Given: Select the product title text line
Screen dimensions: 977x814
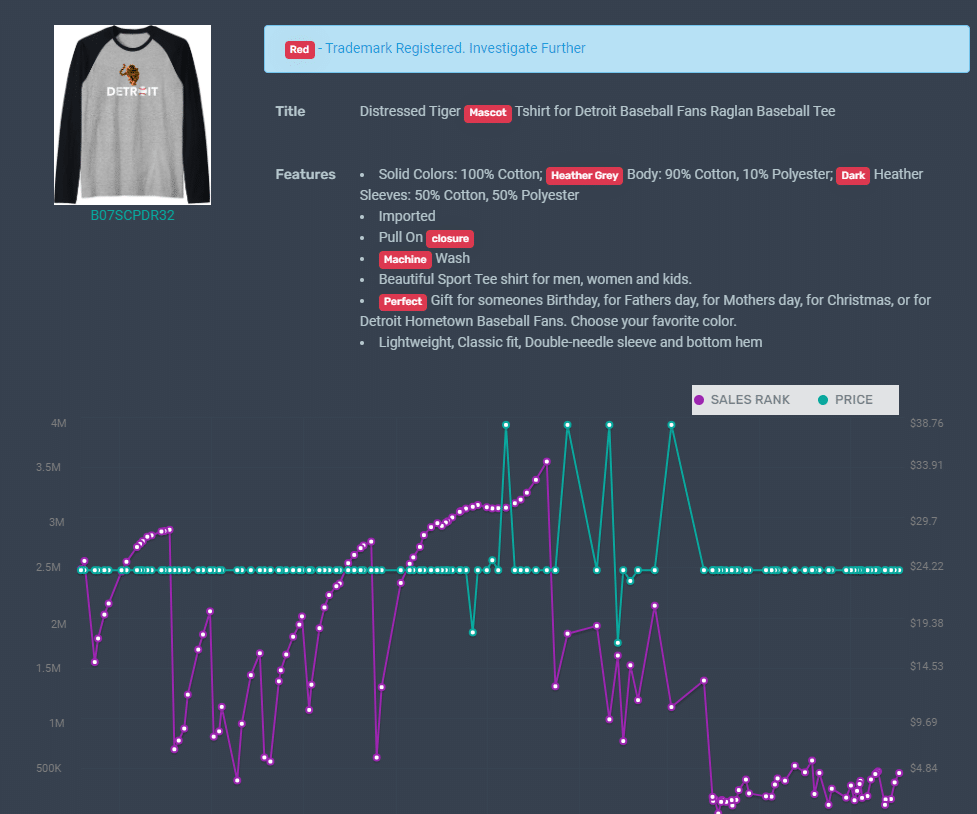Looking at the screenshot, I should pyautogui.click(x=597, y=112).
